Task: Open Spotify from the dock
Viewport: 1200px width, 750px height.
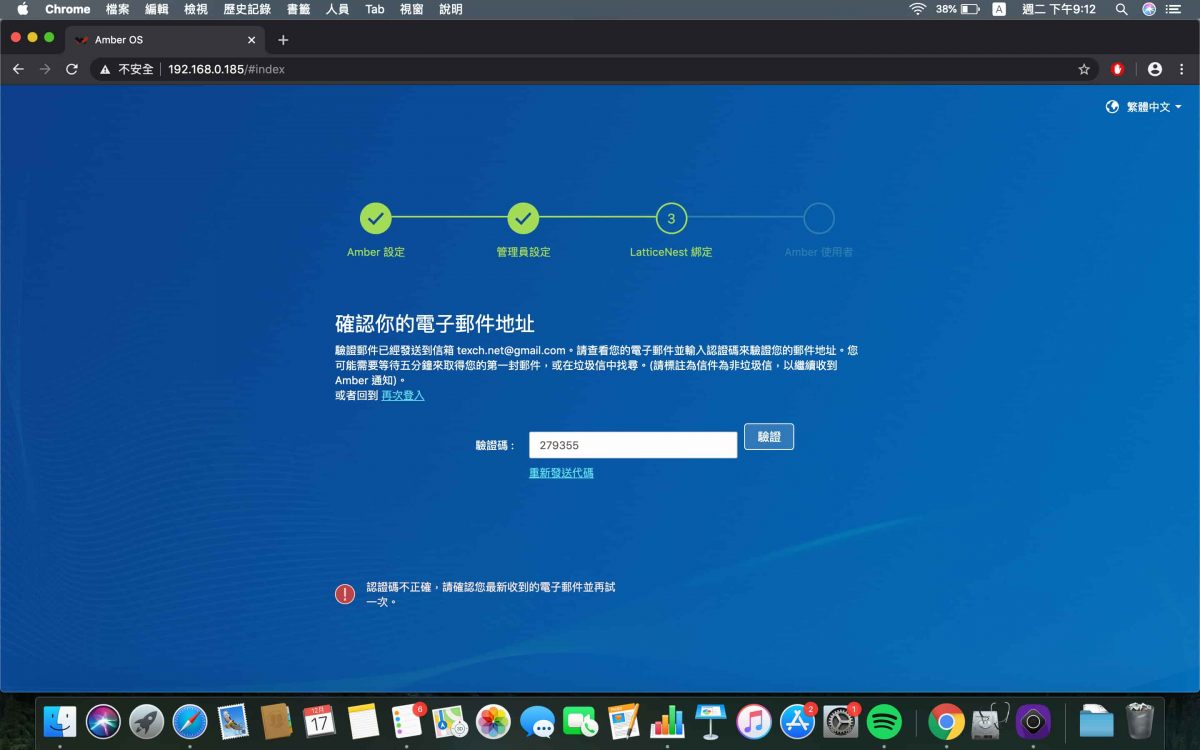Action: tap(884, 721)
